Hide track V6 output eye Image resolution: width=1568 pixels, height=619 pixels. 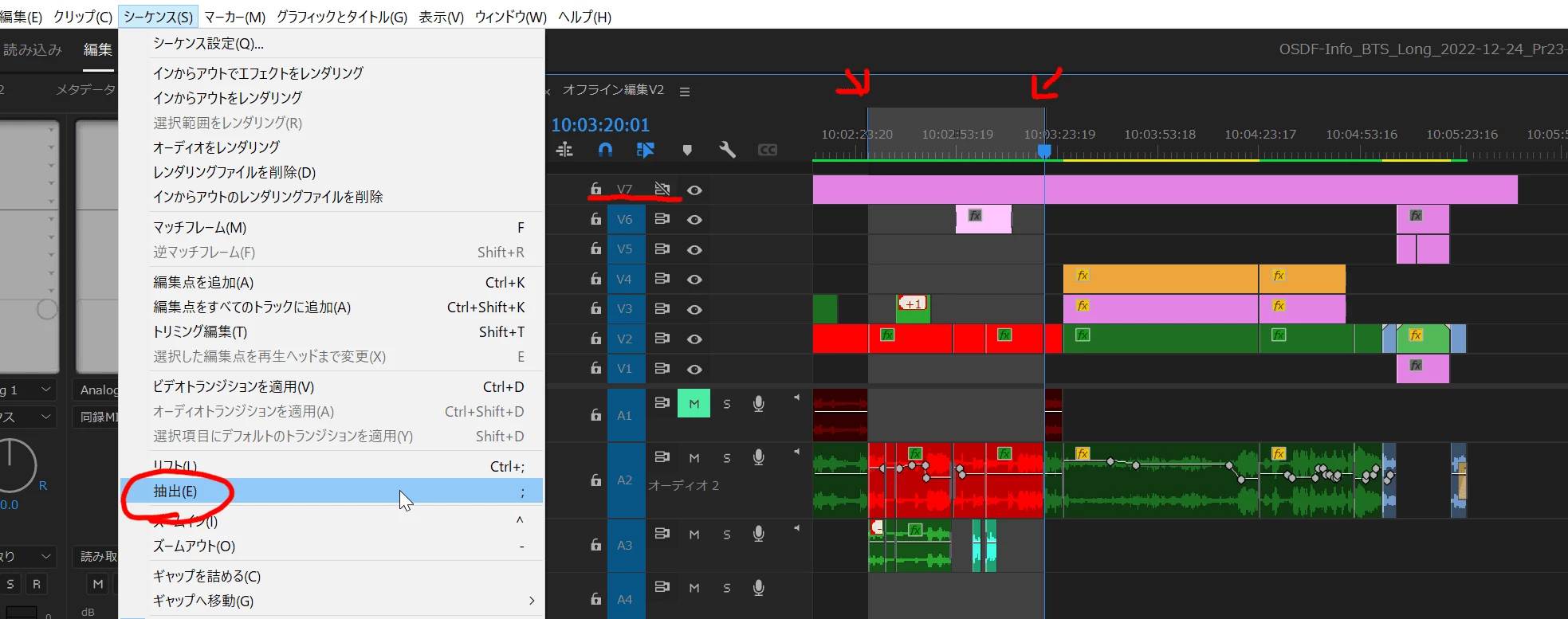pyautogui.click(x=694, y=220)
